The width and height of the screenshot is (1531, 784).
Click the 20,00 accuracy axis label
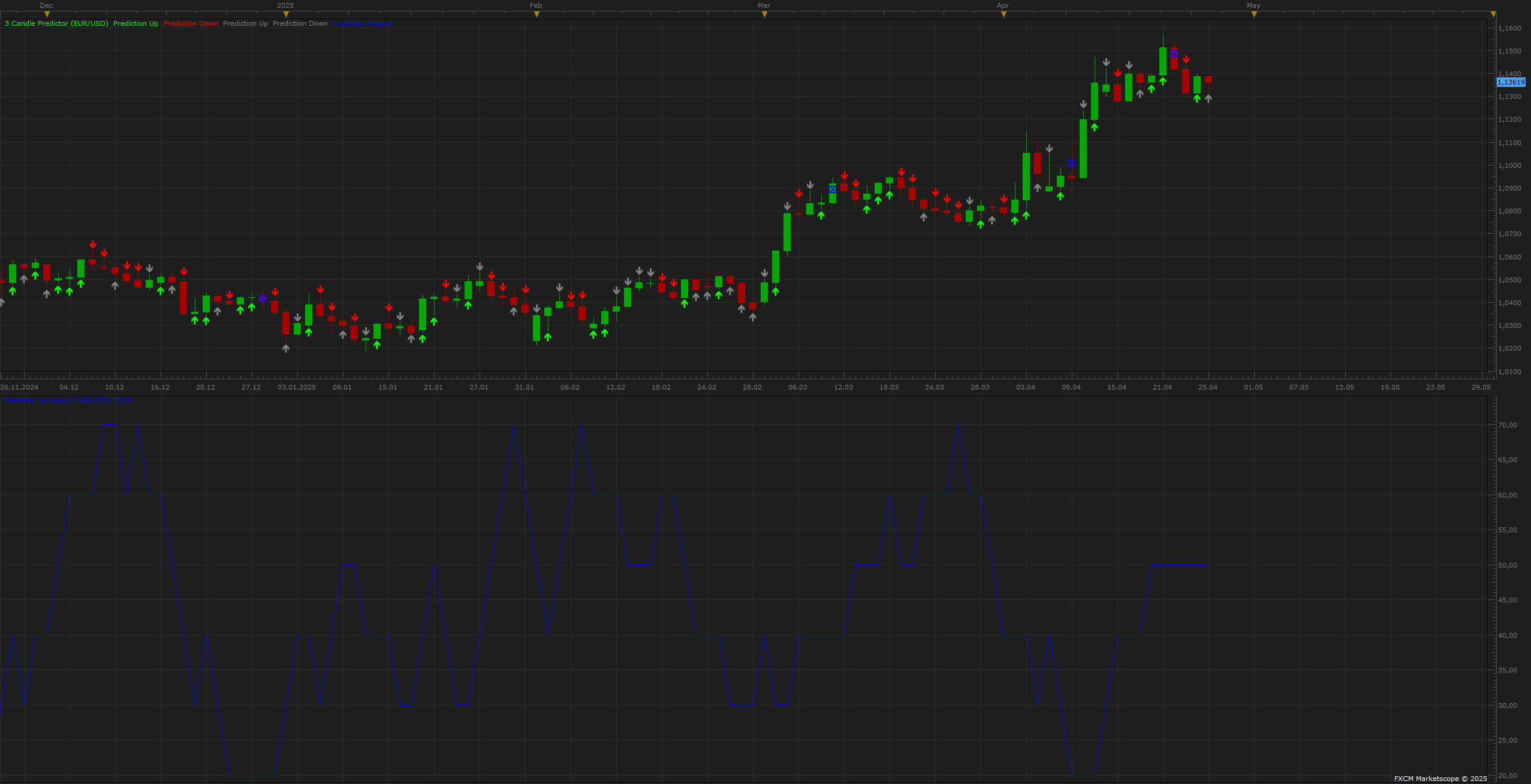pyautogui.click(x=1508, y=776)
